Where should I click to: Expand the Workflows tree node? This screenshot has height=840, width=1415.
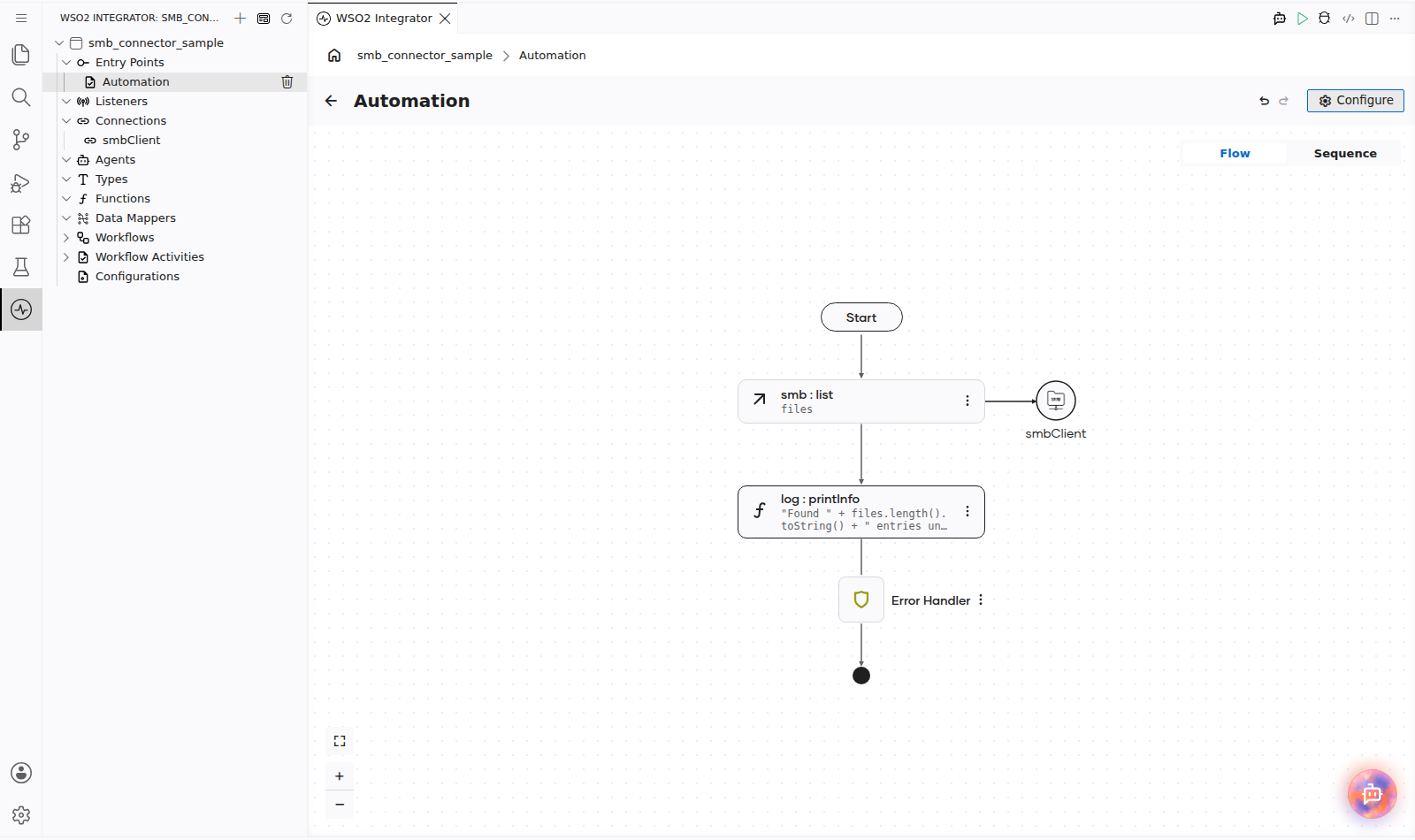coord(66,237)
